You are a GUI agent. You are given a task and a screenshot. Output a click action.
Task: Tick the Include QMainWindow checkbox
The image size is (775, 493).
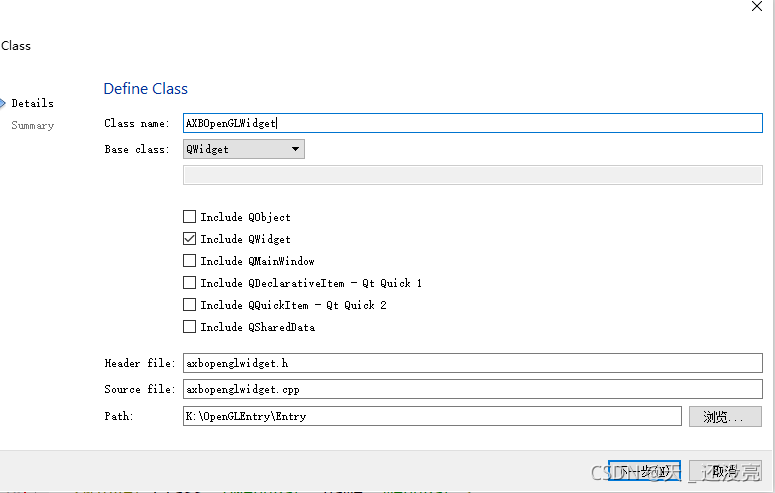pos(190,261)
